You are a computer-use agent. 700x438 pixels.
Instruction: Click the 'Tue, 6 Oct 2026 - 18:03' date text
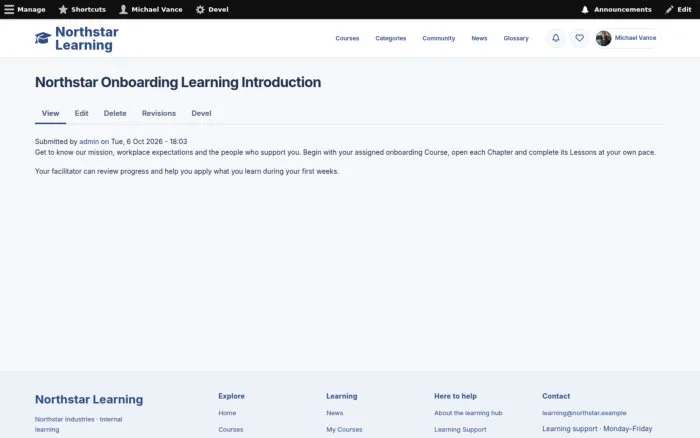149,142
